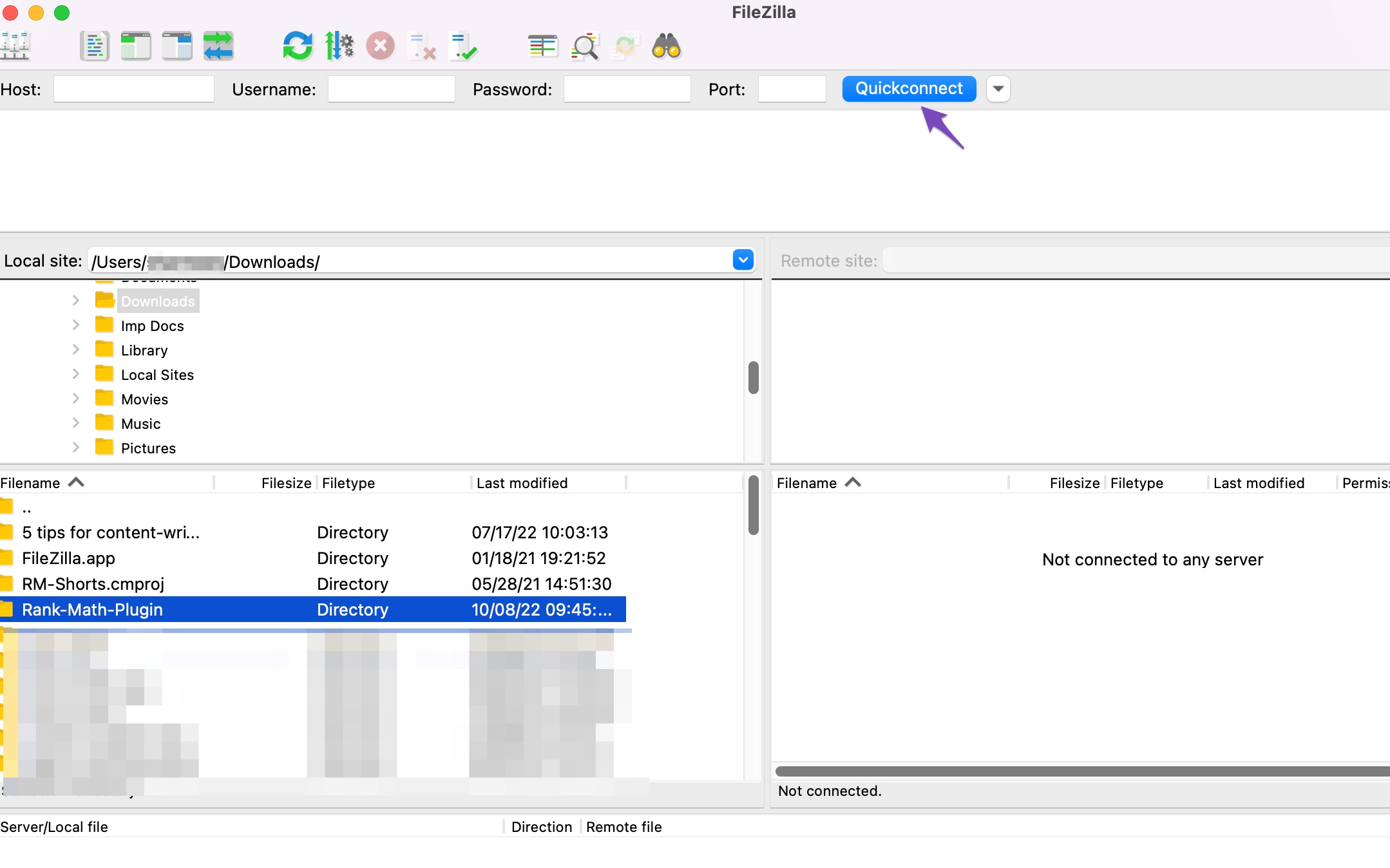Sort remote files by Last modified
This screenshot has width=1390, height=868.
[x=1273, y=483]
